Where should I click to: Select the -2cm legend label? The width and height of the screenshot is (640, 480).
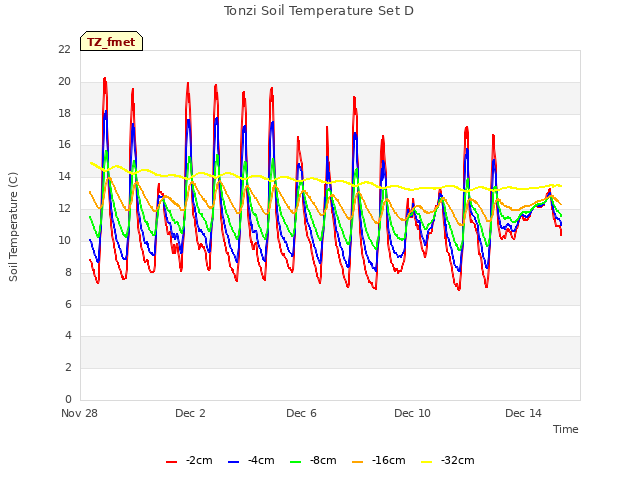point(199,460)
